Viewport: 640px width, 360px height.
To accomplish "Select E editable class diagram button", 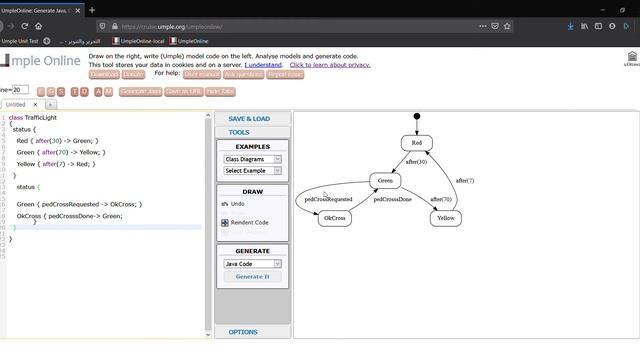I will click(41, 91).
